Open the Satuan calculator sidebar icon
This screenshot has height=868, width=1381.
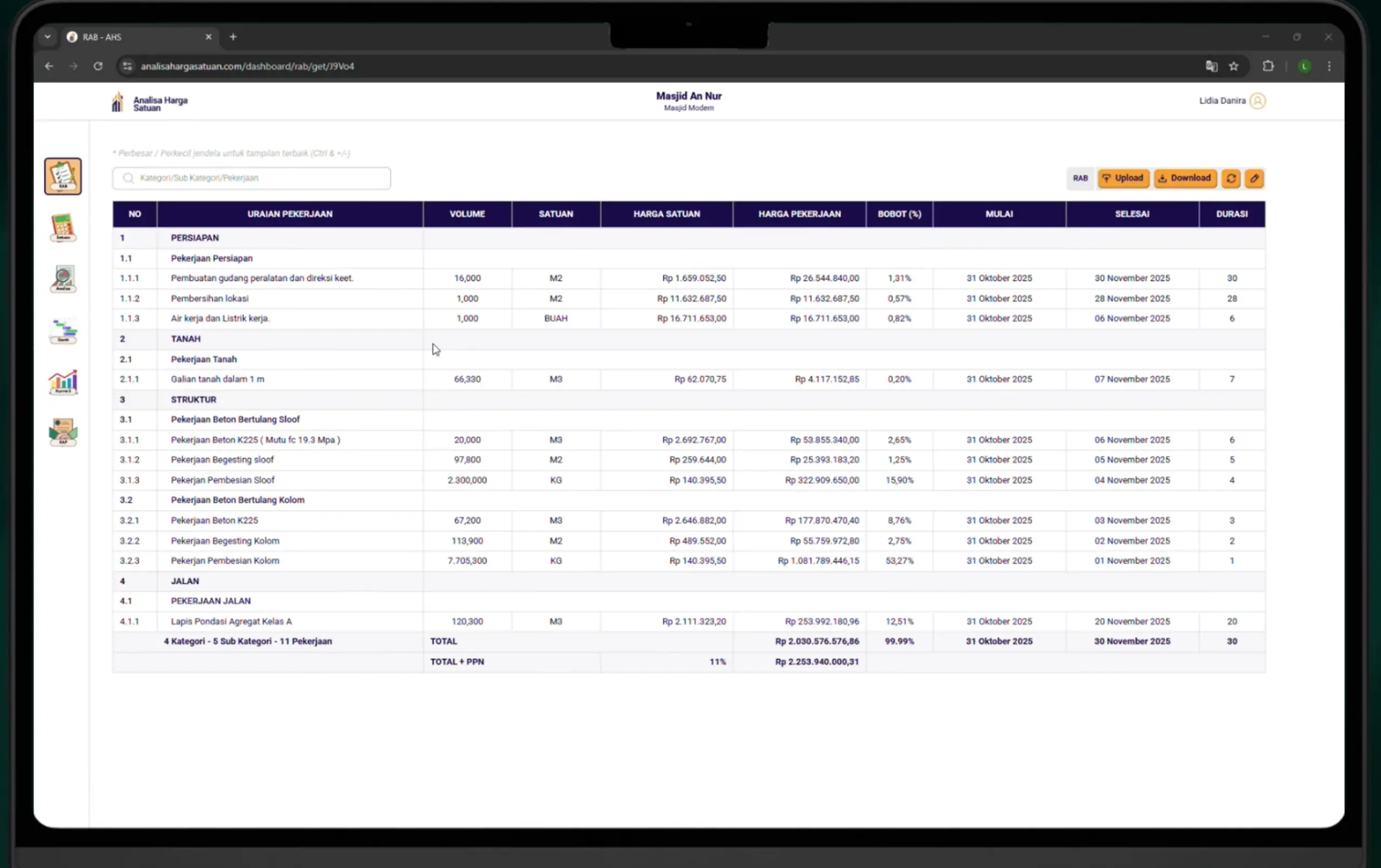(63, 228)
